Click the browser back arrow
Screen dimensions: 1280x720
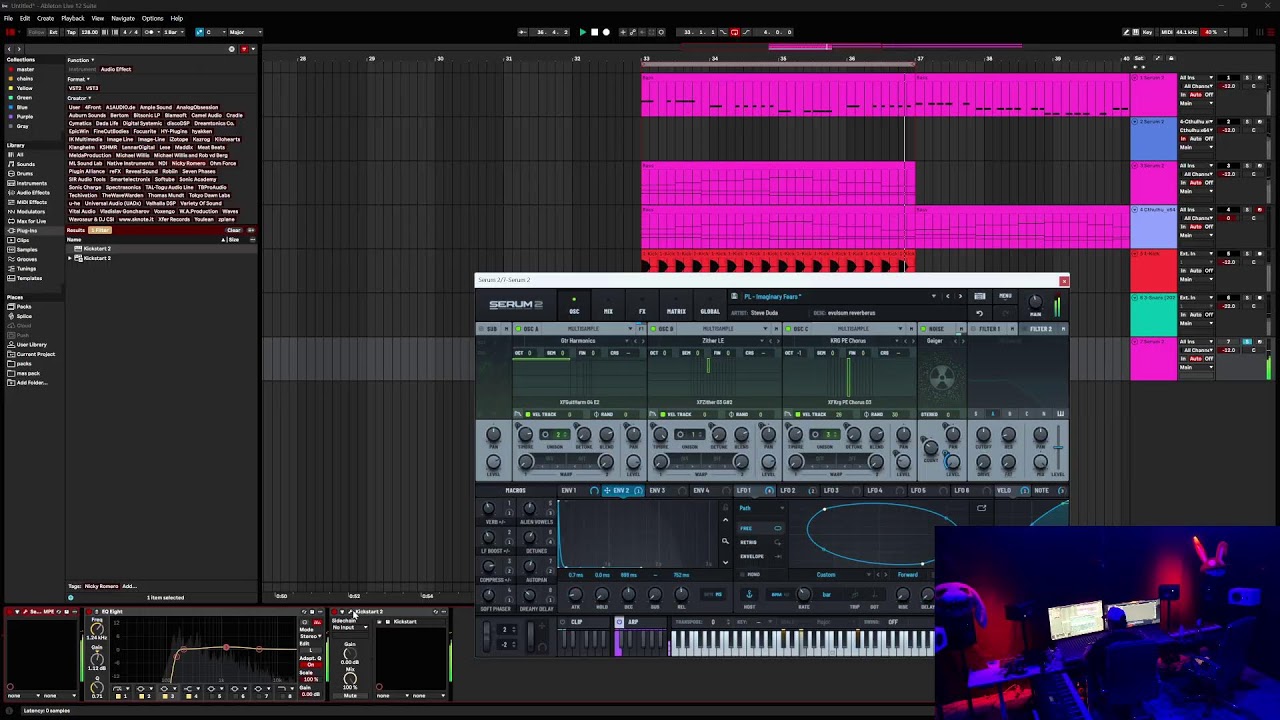point(9,49)
